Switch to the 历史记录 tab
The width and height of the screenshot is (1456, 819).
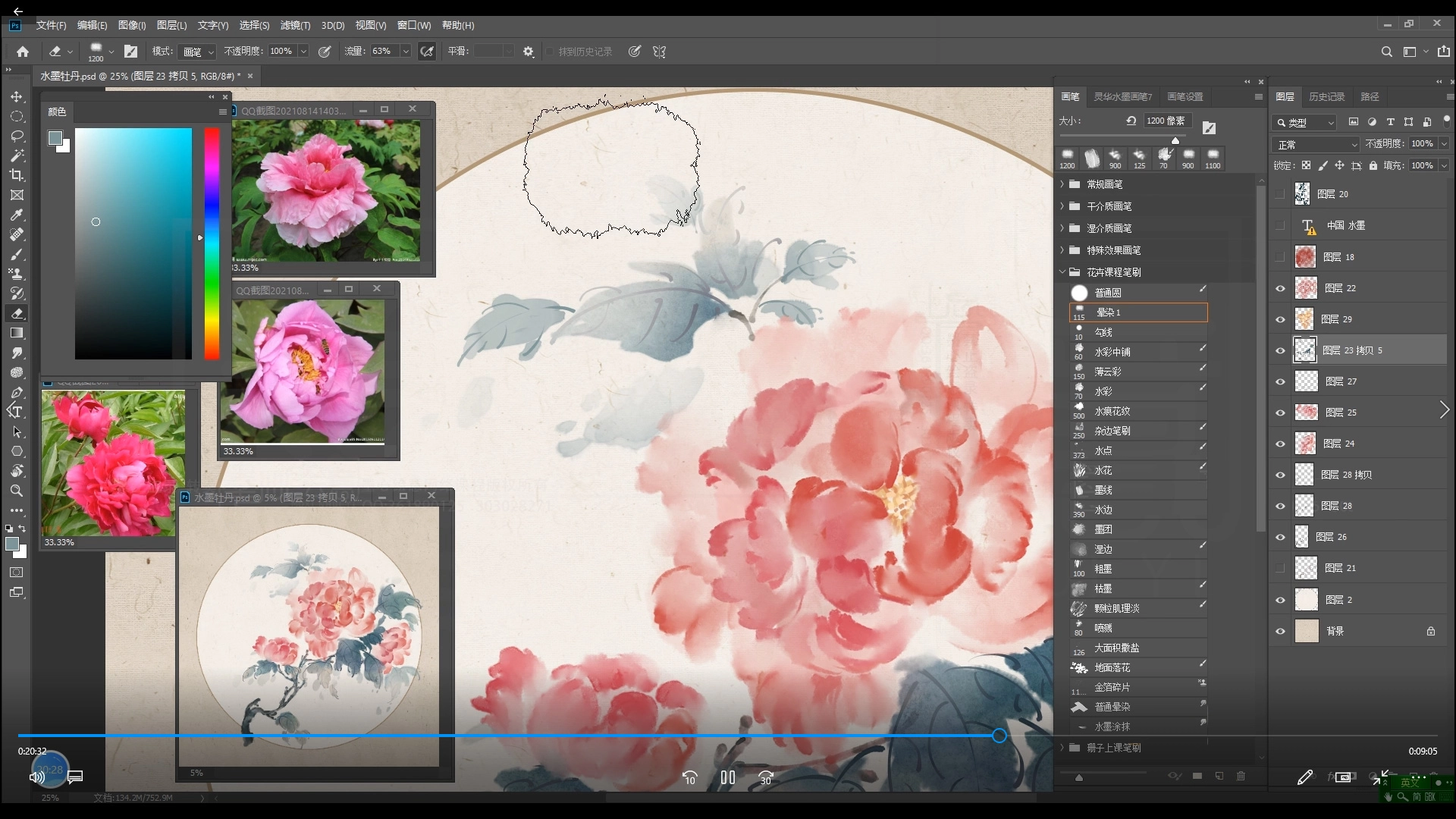pyautogui.click(x=1326, y=96)
